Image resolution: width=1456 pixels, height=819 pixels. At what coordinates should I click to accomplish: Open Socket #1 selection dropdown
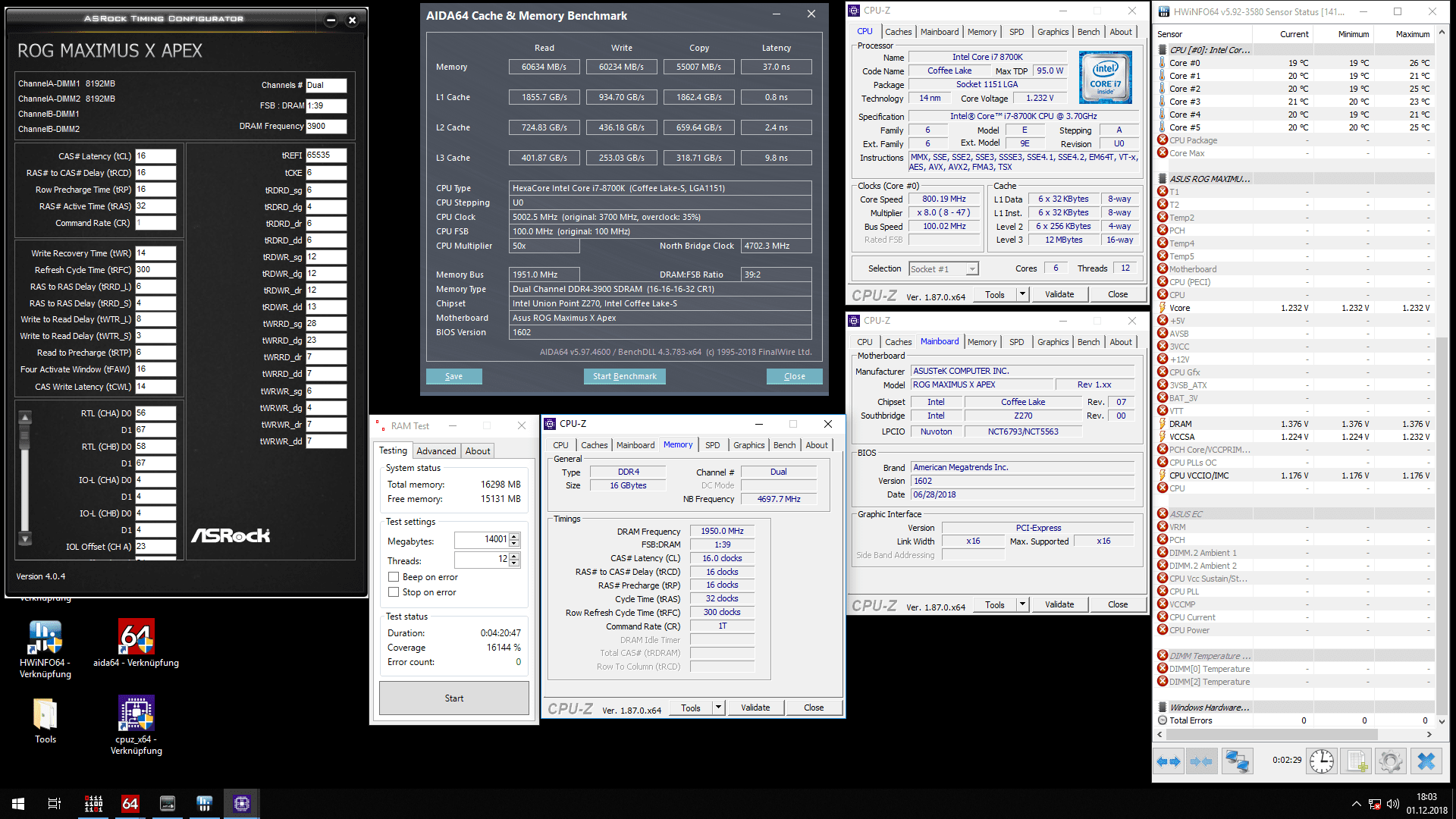coord(944,269)
